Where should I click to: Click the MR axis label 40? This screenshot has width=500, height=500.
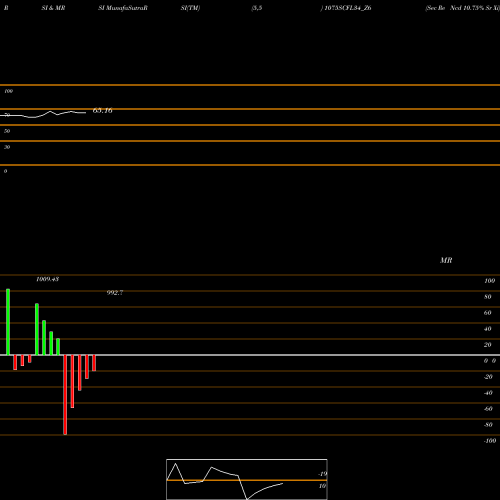pos(488,329)
